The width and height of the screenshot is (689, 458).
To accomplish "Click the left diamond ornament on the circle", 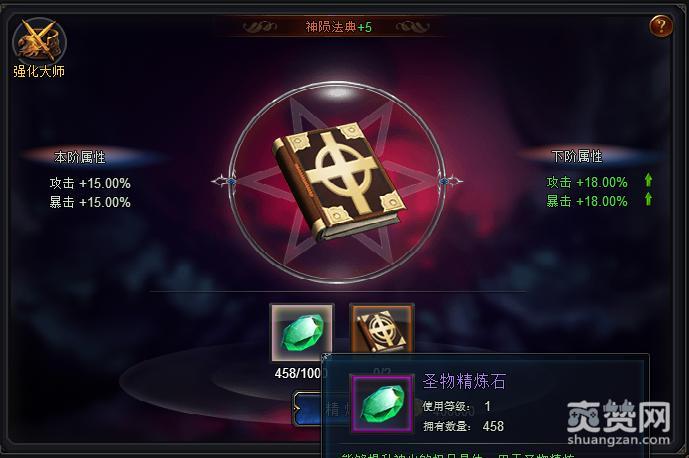I will click(225, 181).
